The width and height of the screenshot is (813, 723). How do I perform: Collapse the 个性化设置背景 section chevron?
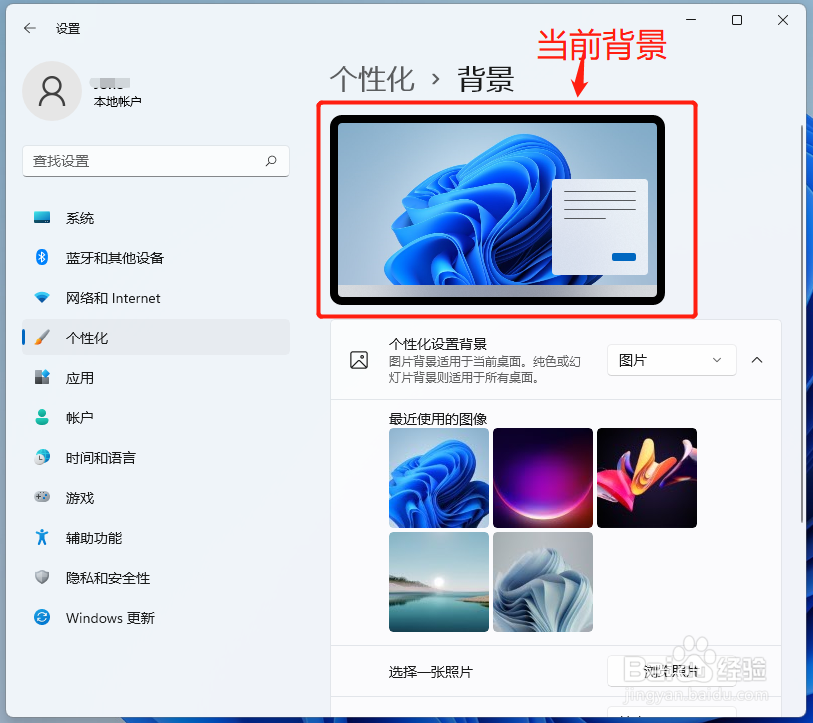coord(757,360)
